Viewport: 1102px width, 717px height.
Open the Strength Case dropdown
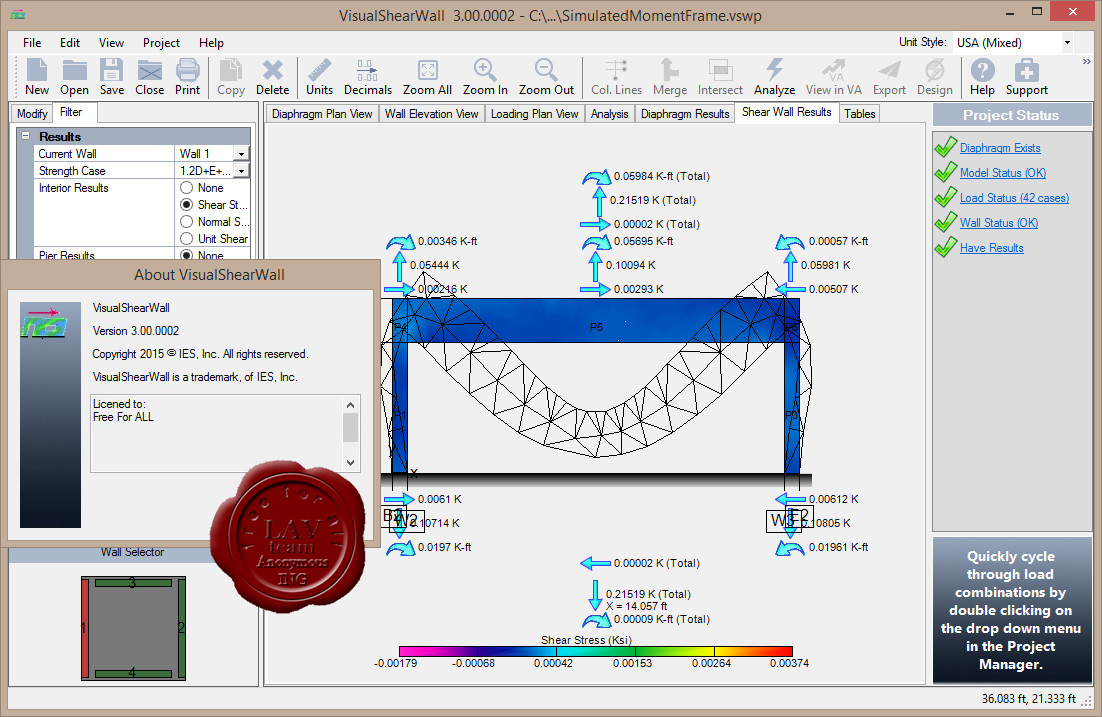coord(242,171)
